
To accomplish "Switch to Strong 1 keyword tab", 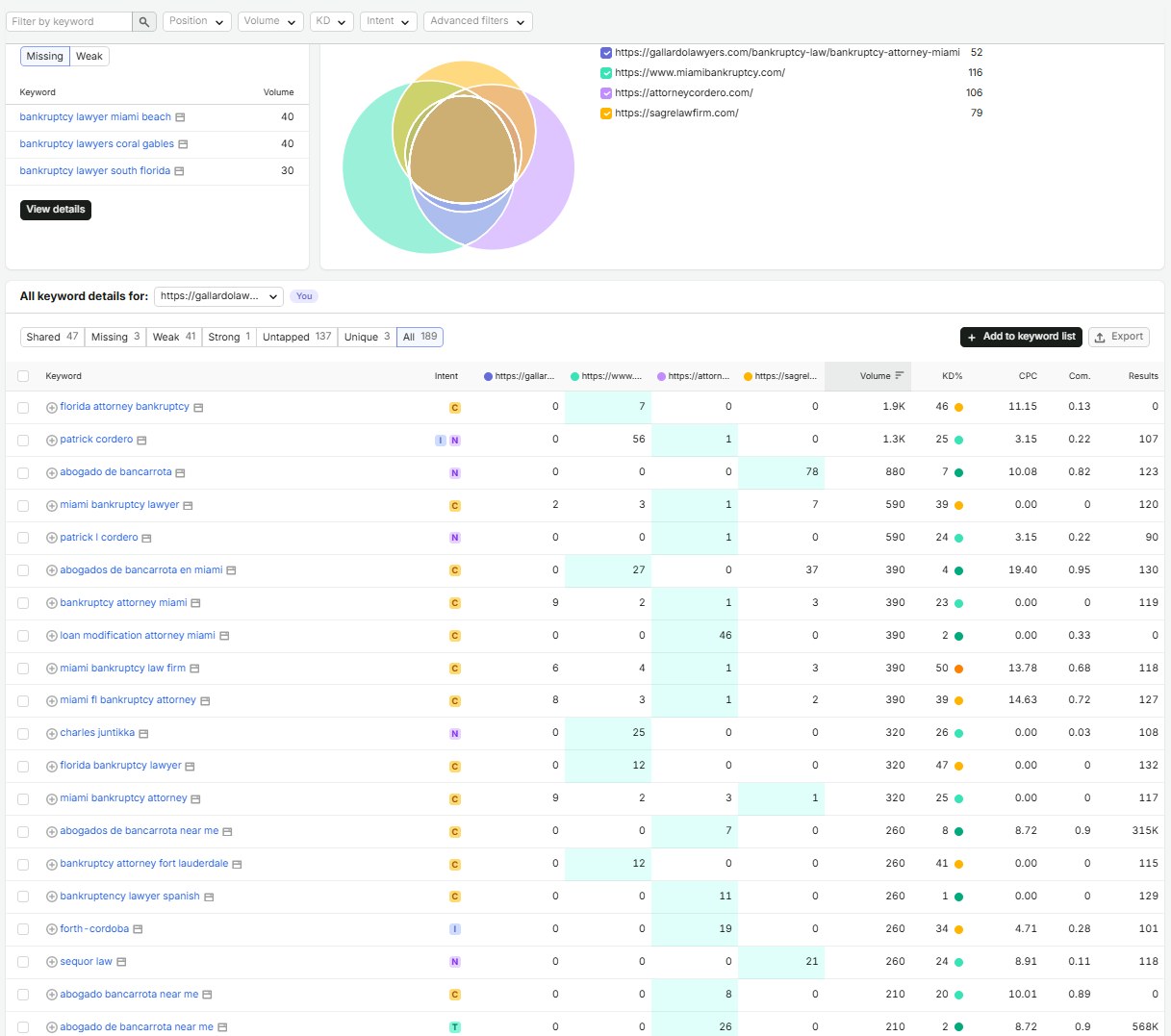I will [x=229, y=337].
